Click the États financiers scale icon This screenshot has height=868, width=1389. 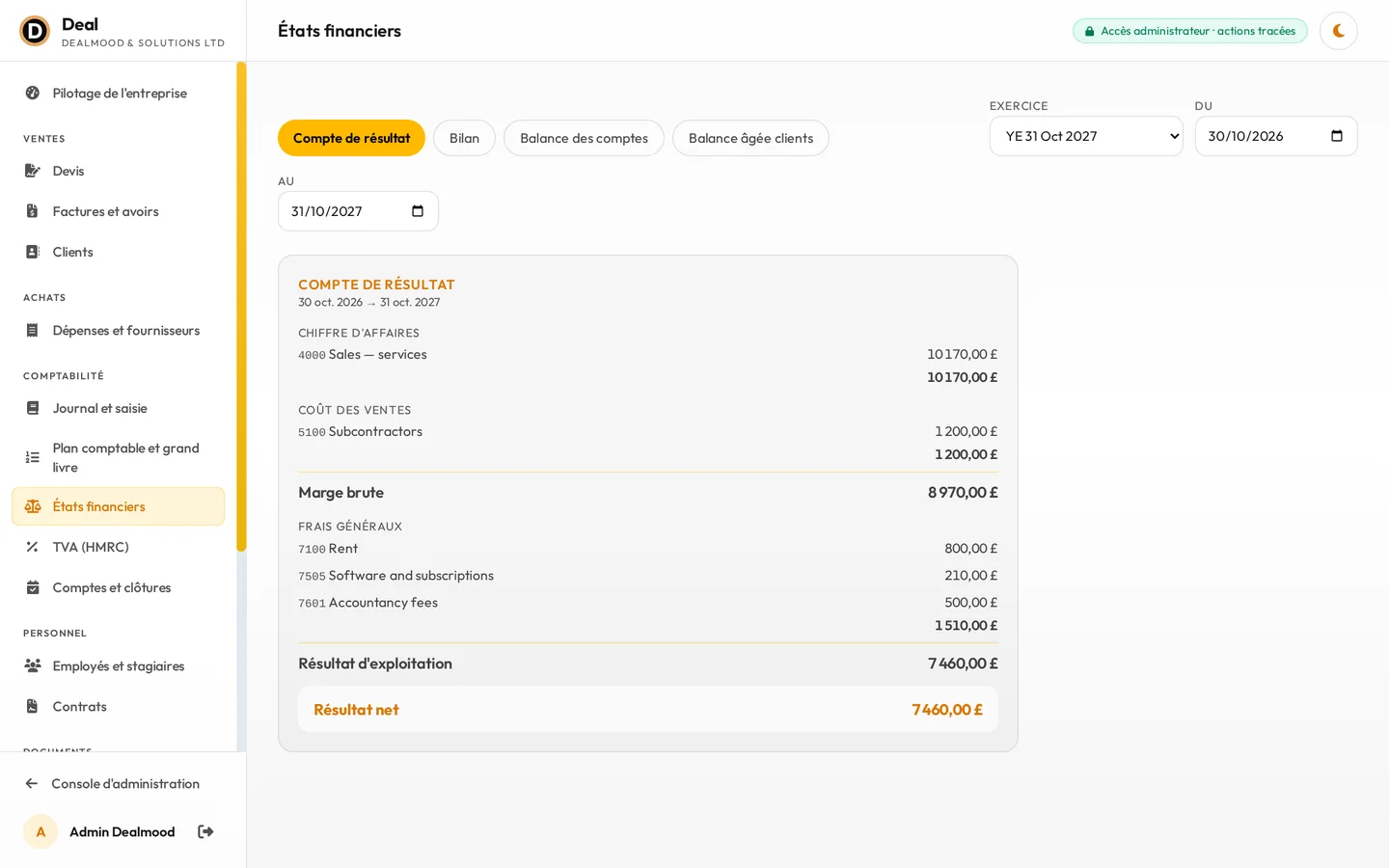[x=33, y=506]
